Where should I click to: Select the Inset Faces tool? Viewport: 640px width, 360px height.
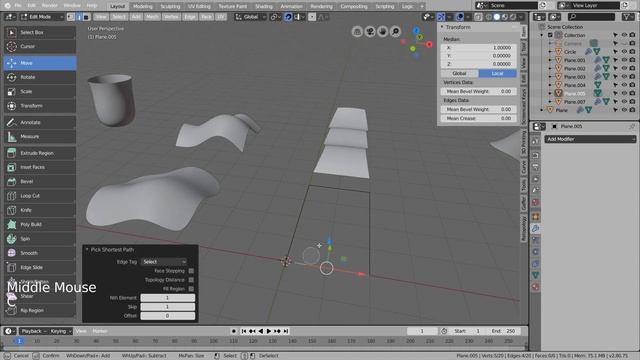pos(40,167)
